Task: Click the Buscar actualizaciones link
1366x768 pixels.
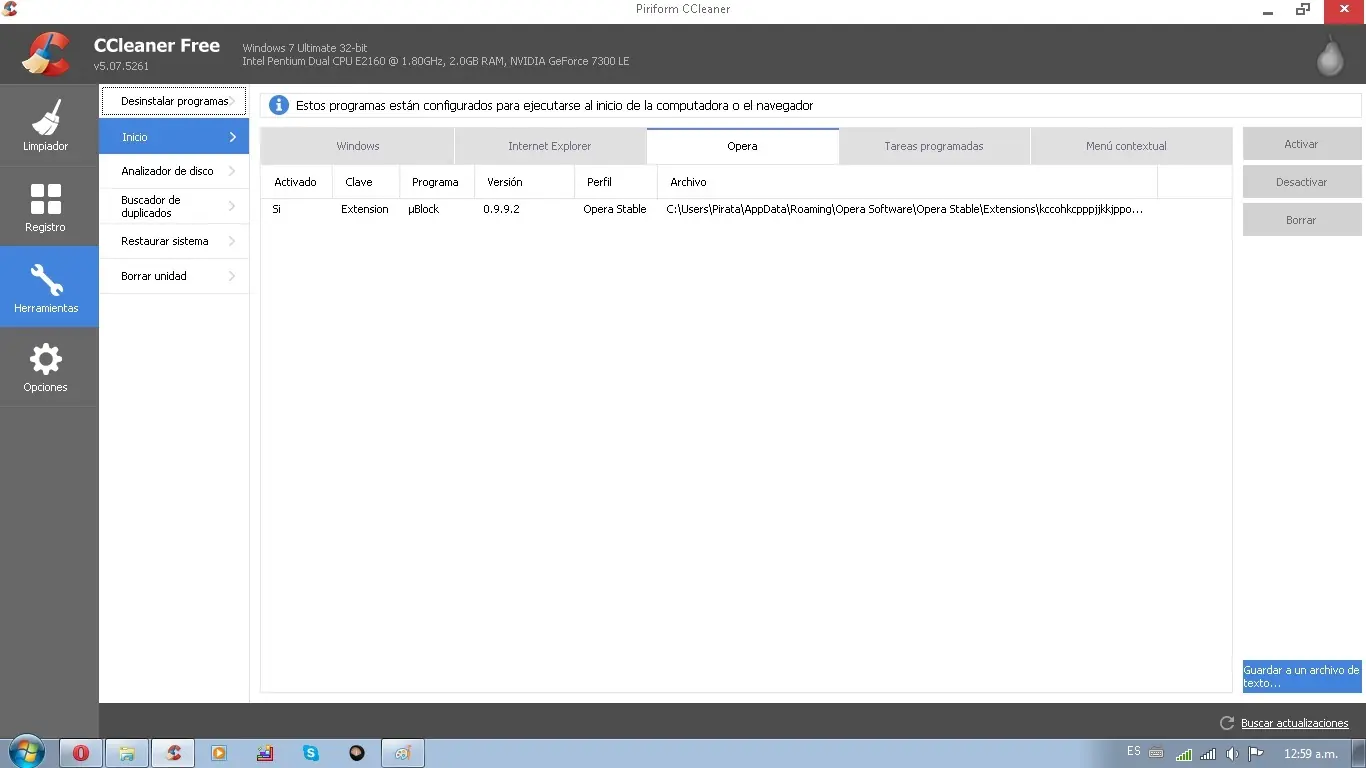Action: point(1295,723)
